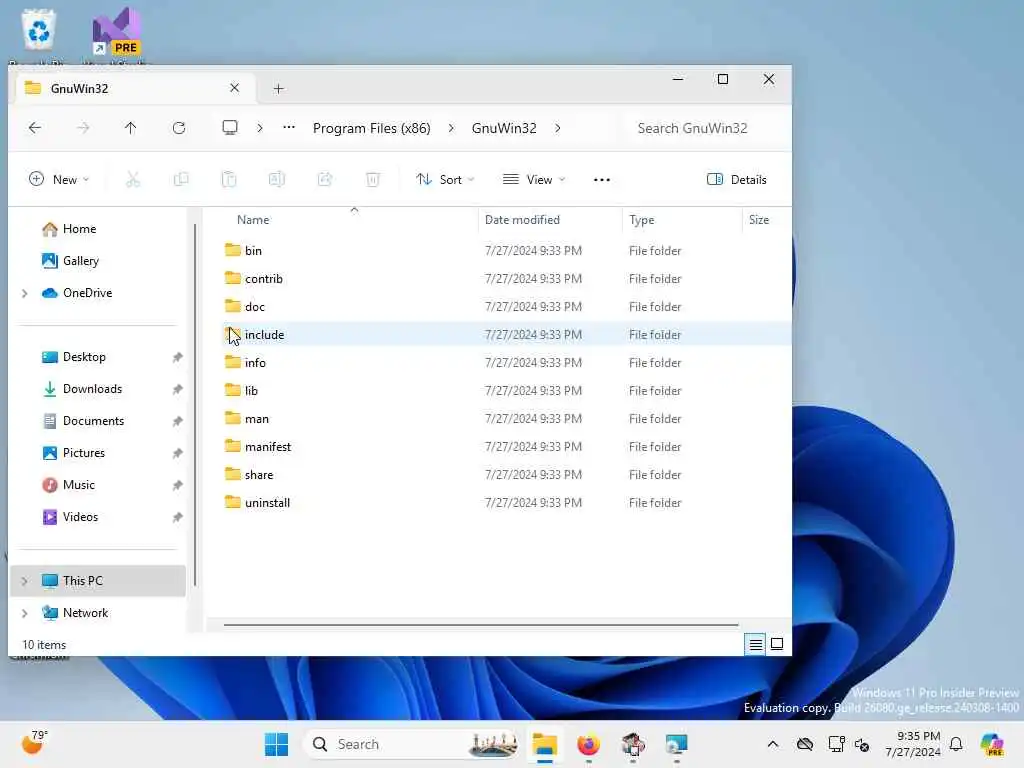
Task: Click chevron after Program Files (x86) in path
Action: pyautogui.click(x=451, y=128)
